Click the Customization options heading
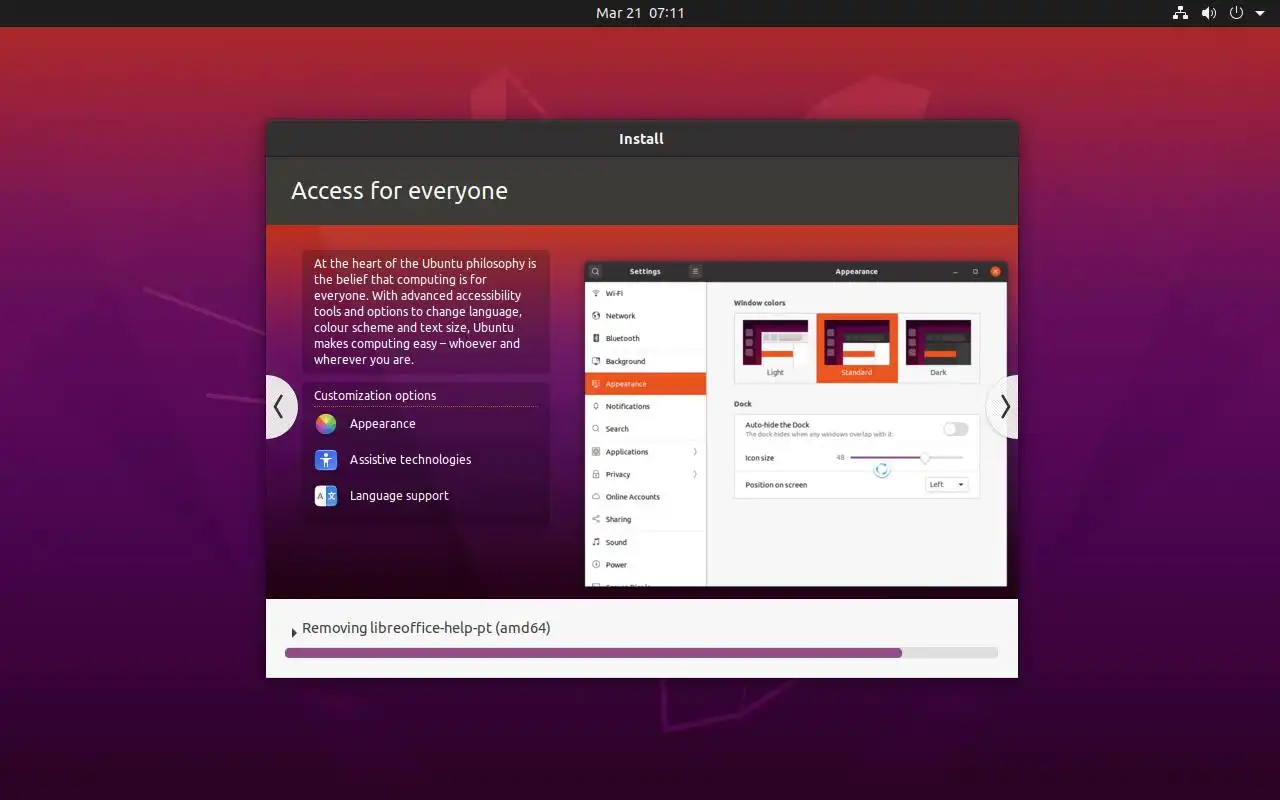This screenshot has height=800, width=1280. pyautogui.click(x=375, y=396)
